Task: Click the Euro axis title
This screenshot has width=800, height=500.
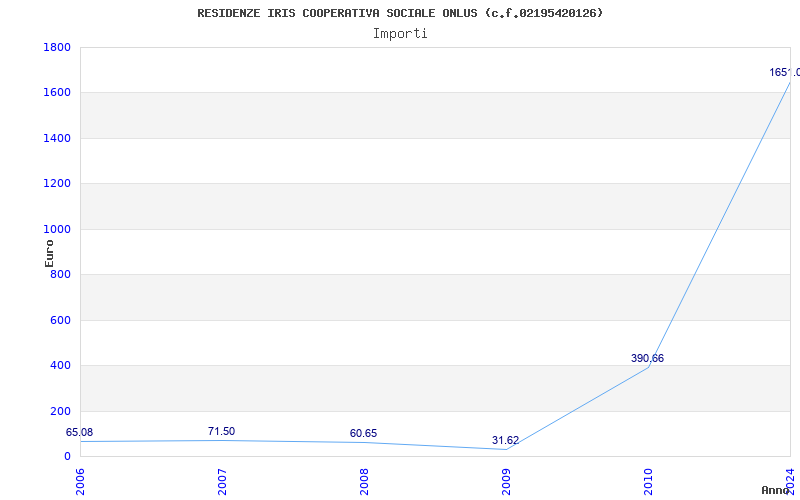Action: tap(49, 254)
